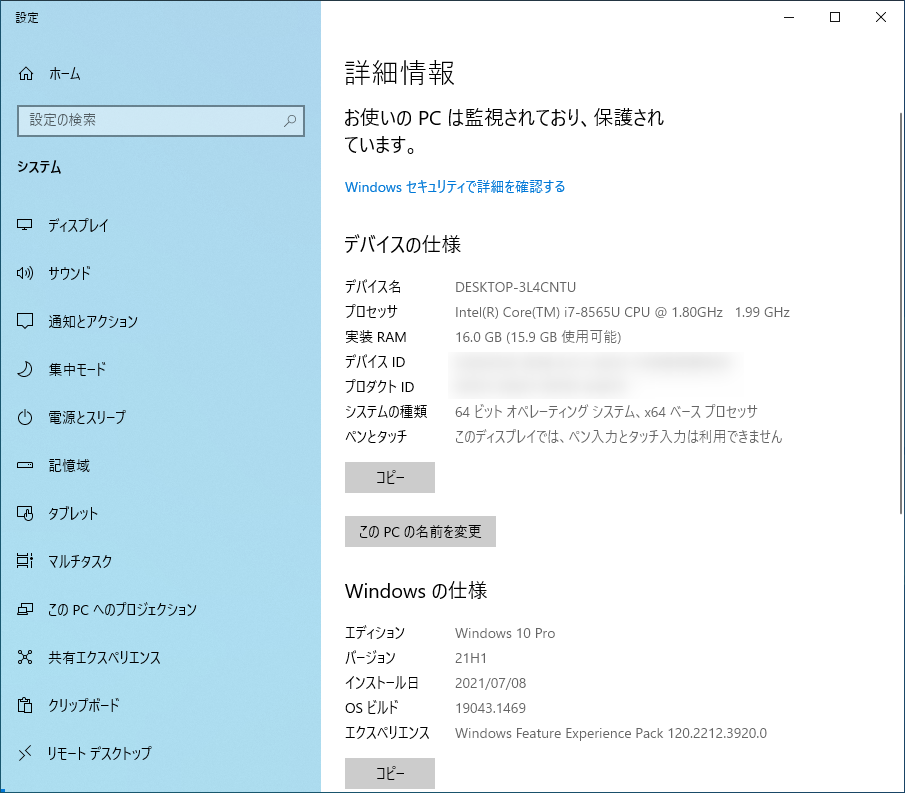Click the 64 ビット system type value
Screen dimensions: 905x793
606,412
